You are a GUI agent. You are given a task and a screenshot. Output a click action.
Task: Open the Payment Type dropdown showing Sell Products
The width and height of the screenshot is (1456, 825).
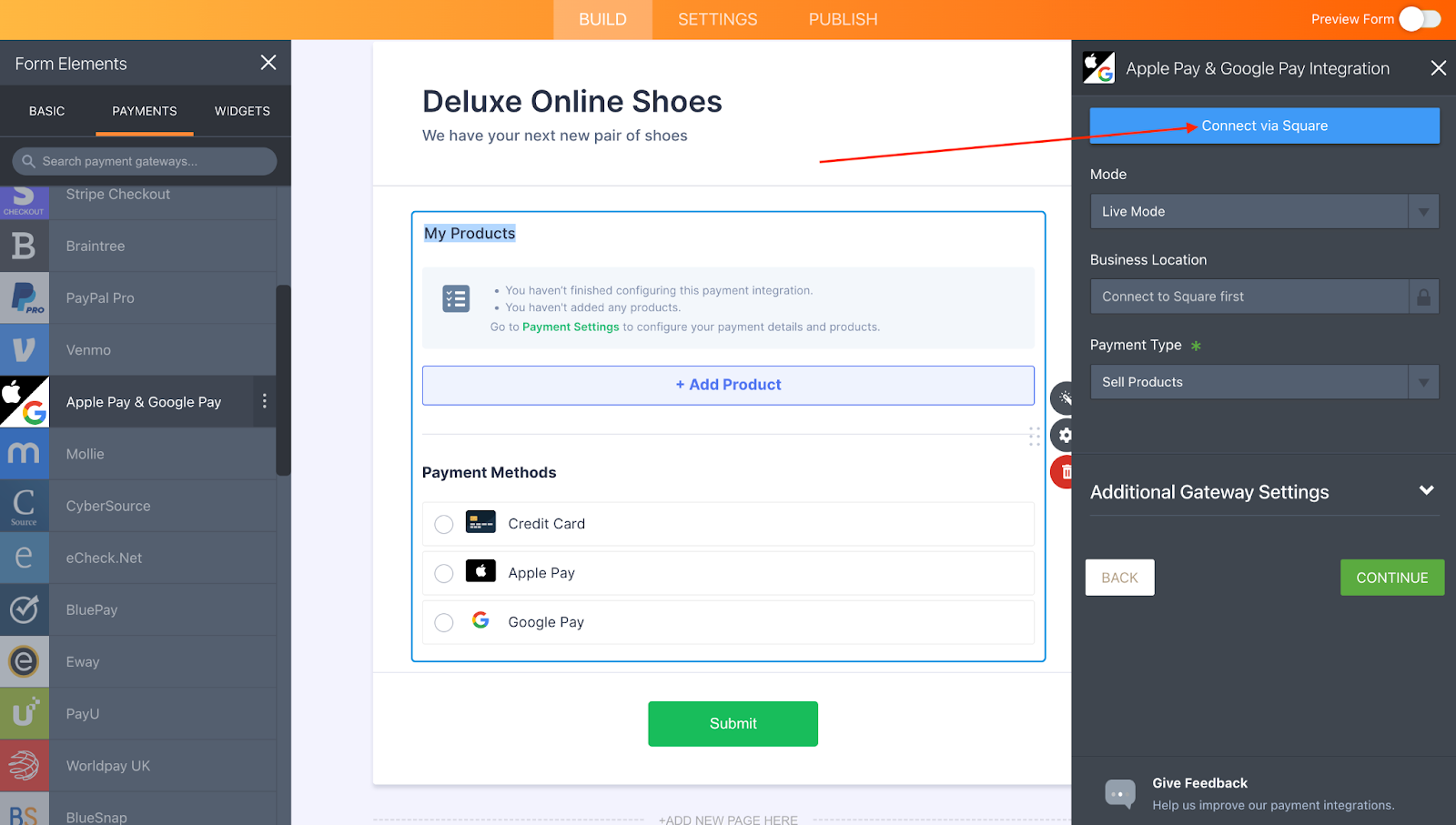click(x=1264, y=382)
